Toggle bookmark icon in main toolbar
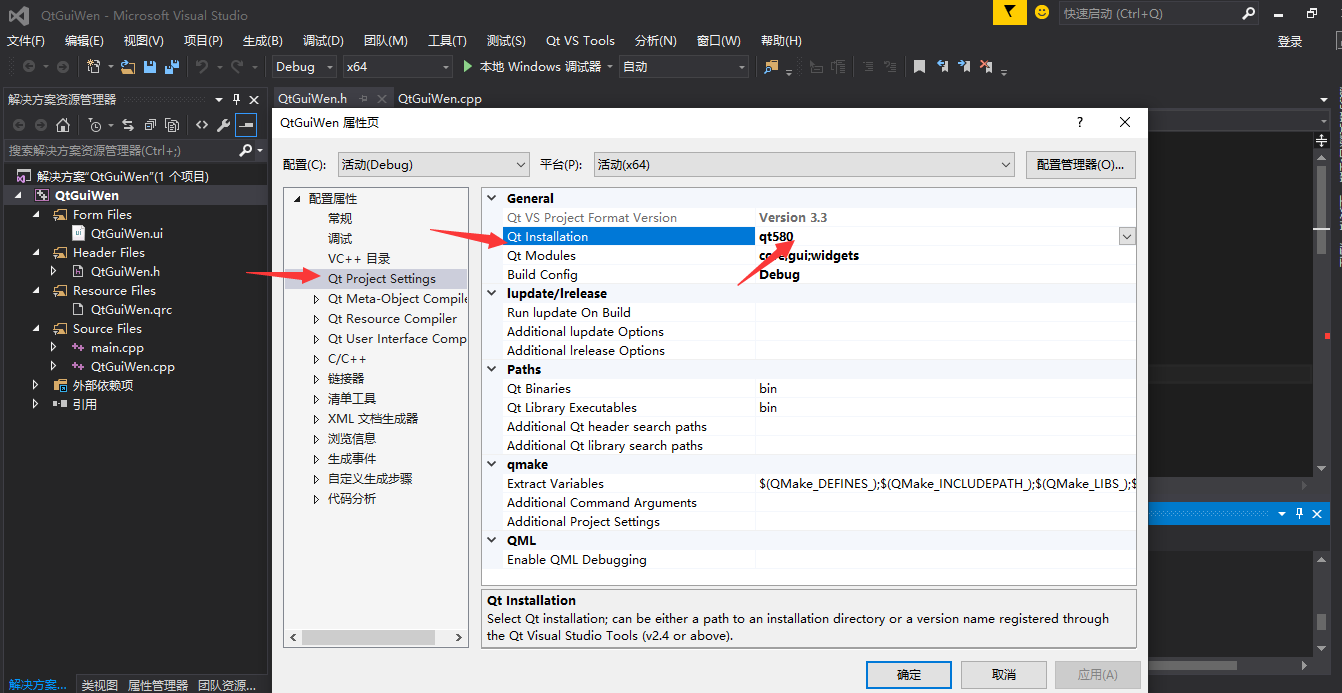The width and height of the screenshot is (1342, 693). coord(919,67)
